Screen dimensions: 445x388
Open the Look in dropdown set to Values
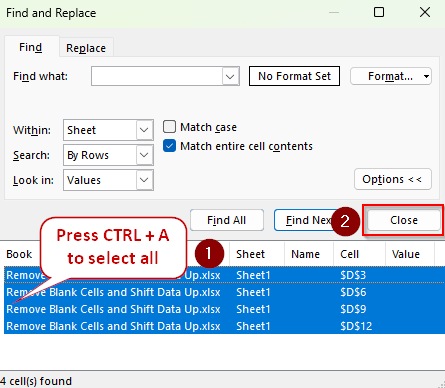[108, 180]
